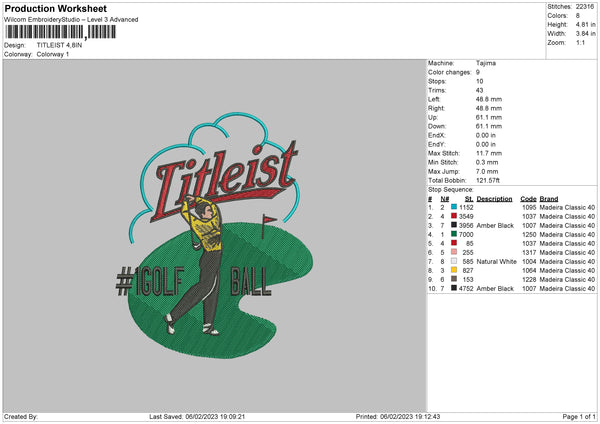The image size is (600, 424).
Task: Click the stops value '10'
Action: 479,82
